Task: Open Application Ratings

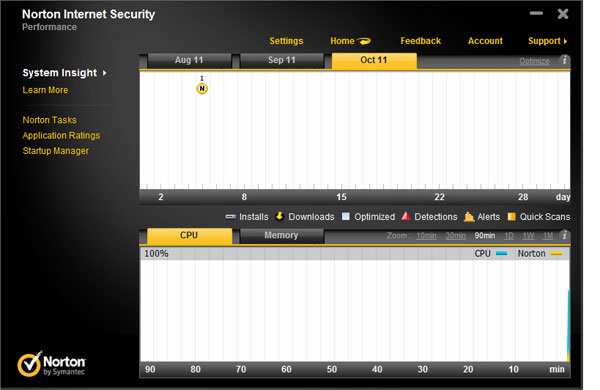Action: tap(61, 135)
